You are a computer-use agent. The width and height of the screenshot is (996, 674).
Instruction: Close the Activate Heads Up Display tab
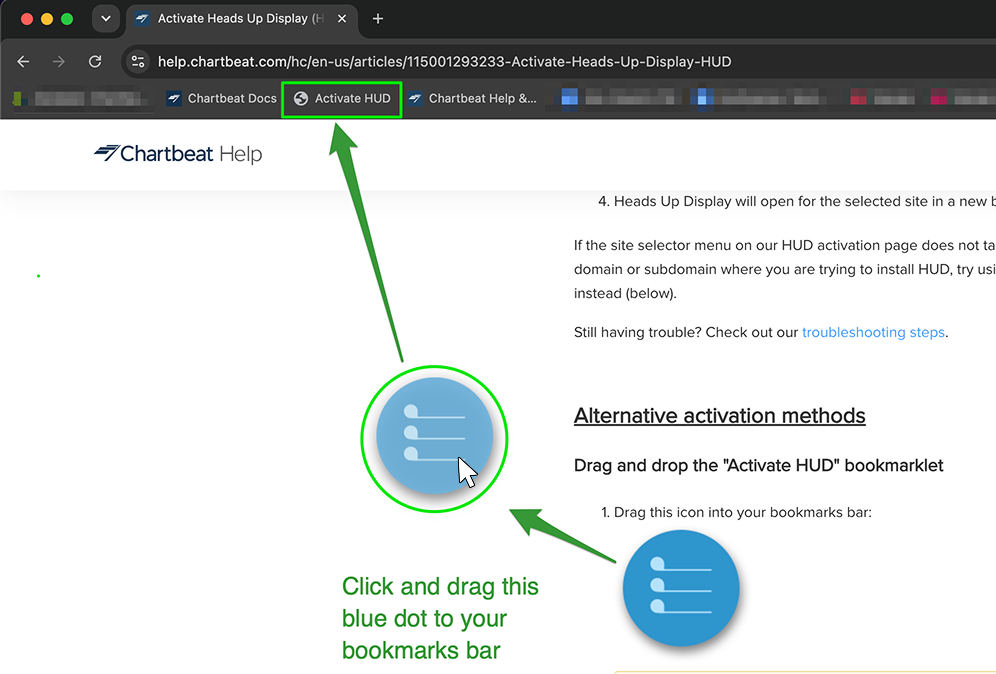click(x=342, y=18)
